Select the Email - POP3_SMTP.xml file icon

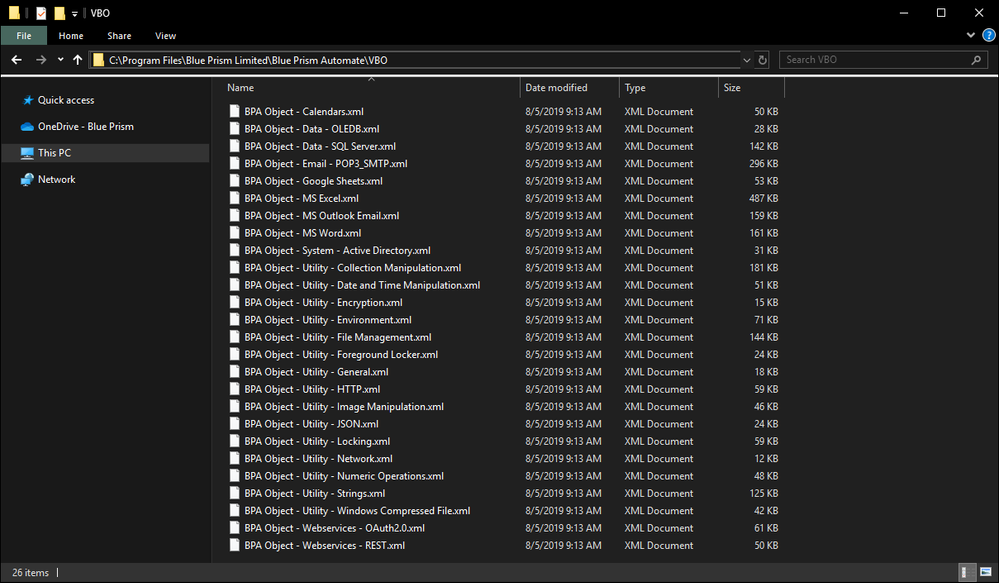coord(234,164)
